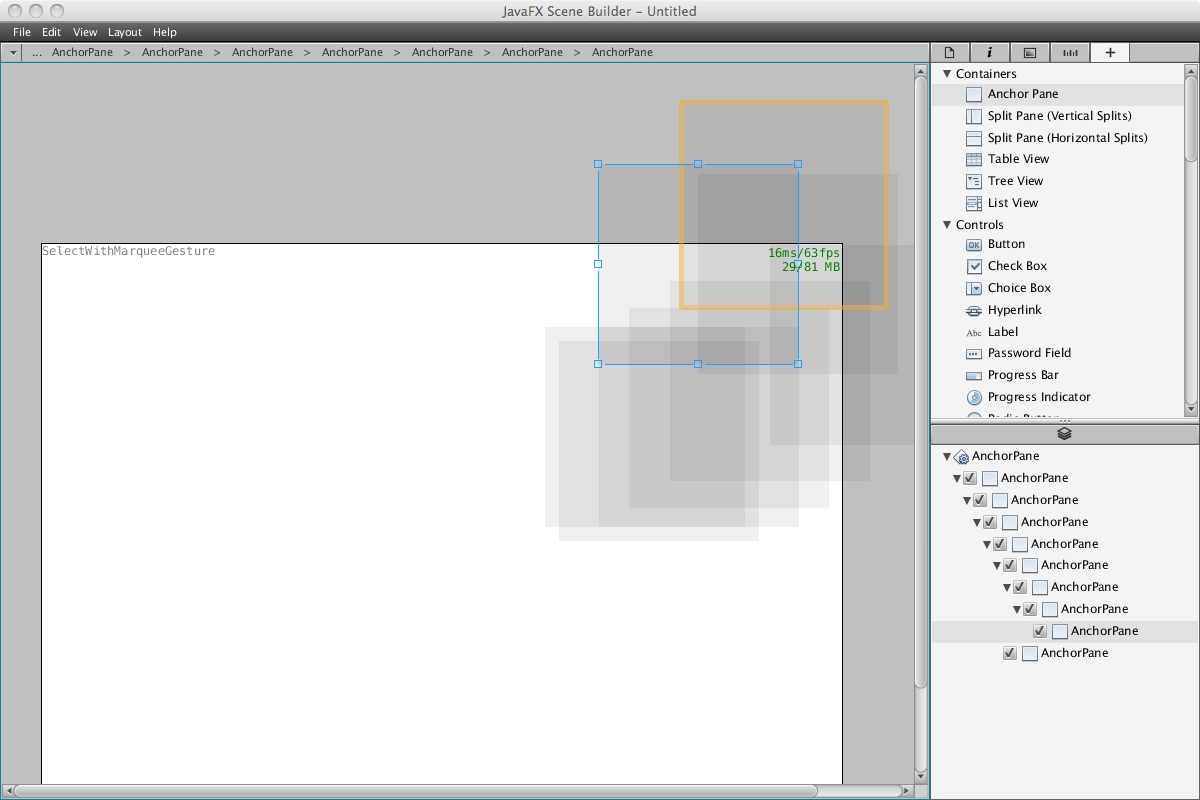
Task: Select Password Field in the library list
Action: (x=1029, y=353)
